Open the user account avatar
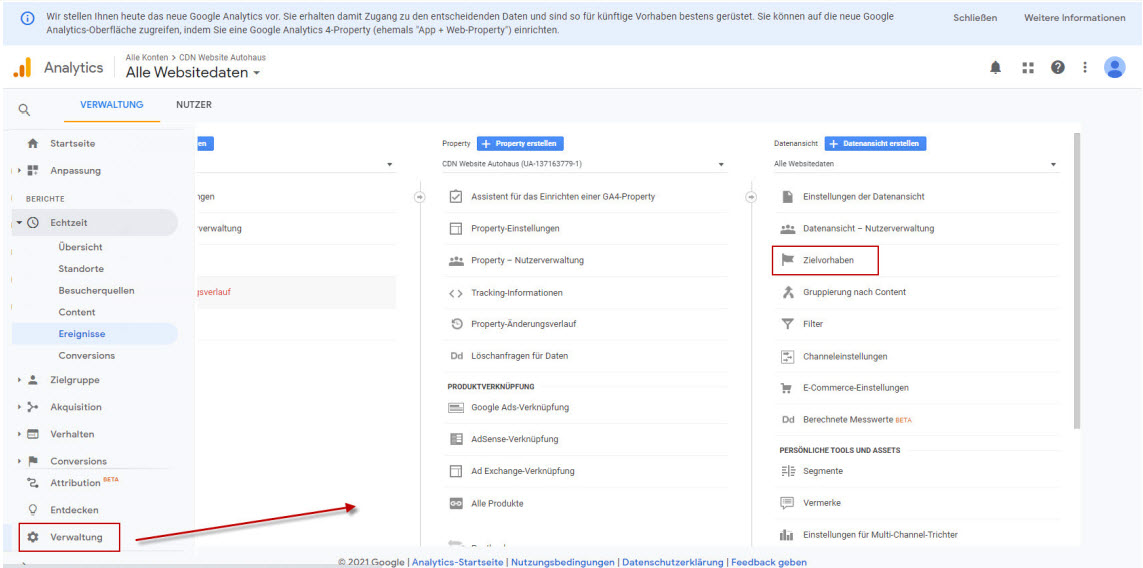The height and width of the screenshot is (568, 1143). (x=1115, y=67)
